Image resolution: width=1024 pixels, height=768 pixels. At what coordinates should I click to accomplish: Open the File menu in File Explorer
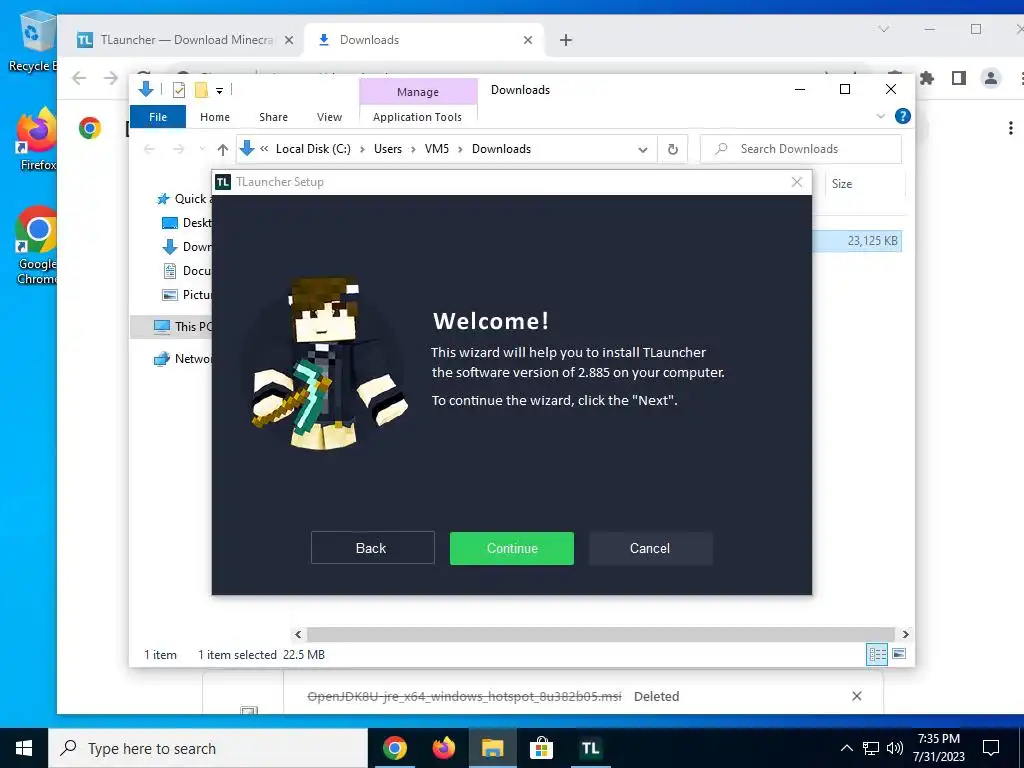pyautogui.click(x=158, y=117)
